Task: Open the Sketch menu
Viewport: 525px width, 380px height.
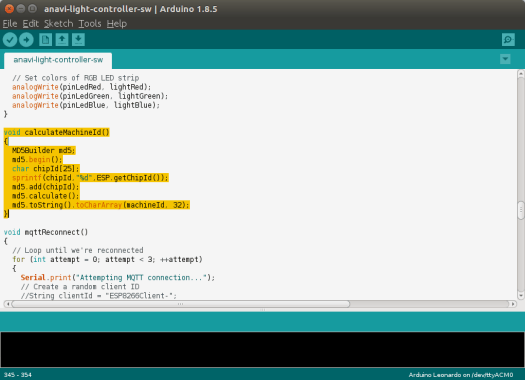Action: (x=59, y=24)
